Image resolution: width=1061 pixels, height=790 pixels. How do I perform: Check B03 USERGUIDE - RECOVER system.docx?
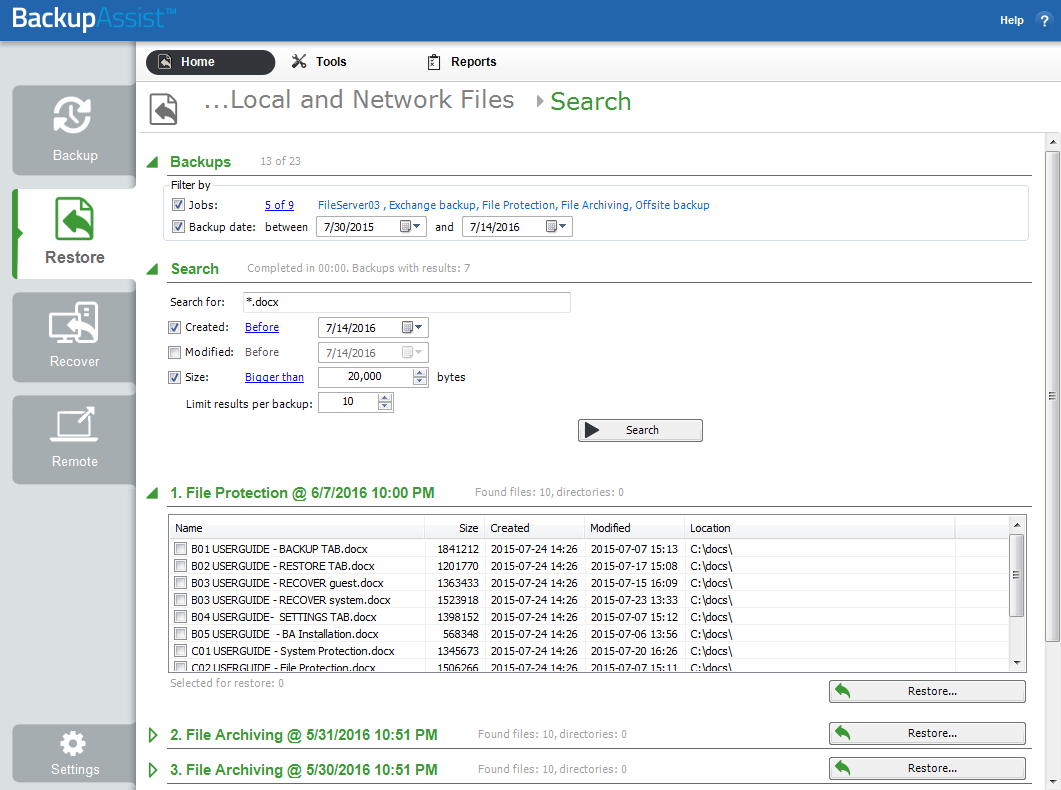(x=181, y=599)
